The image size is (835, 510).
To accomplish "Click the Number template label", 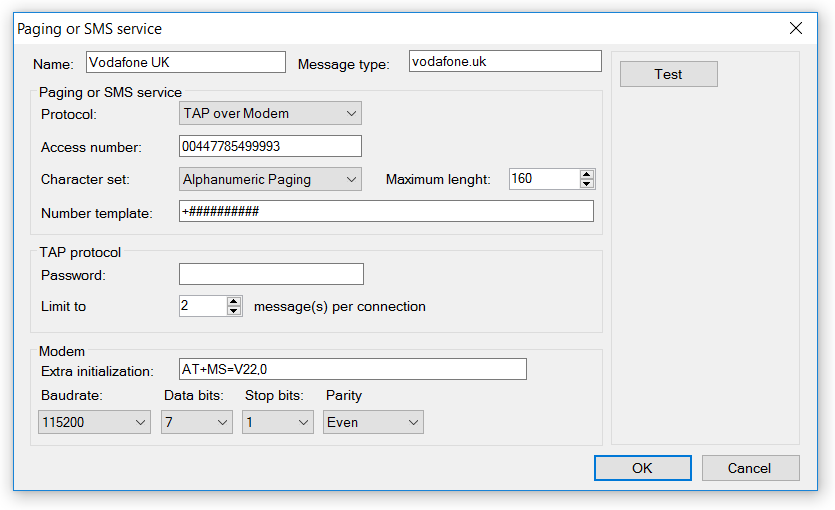I will (96, 213).
